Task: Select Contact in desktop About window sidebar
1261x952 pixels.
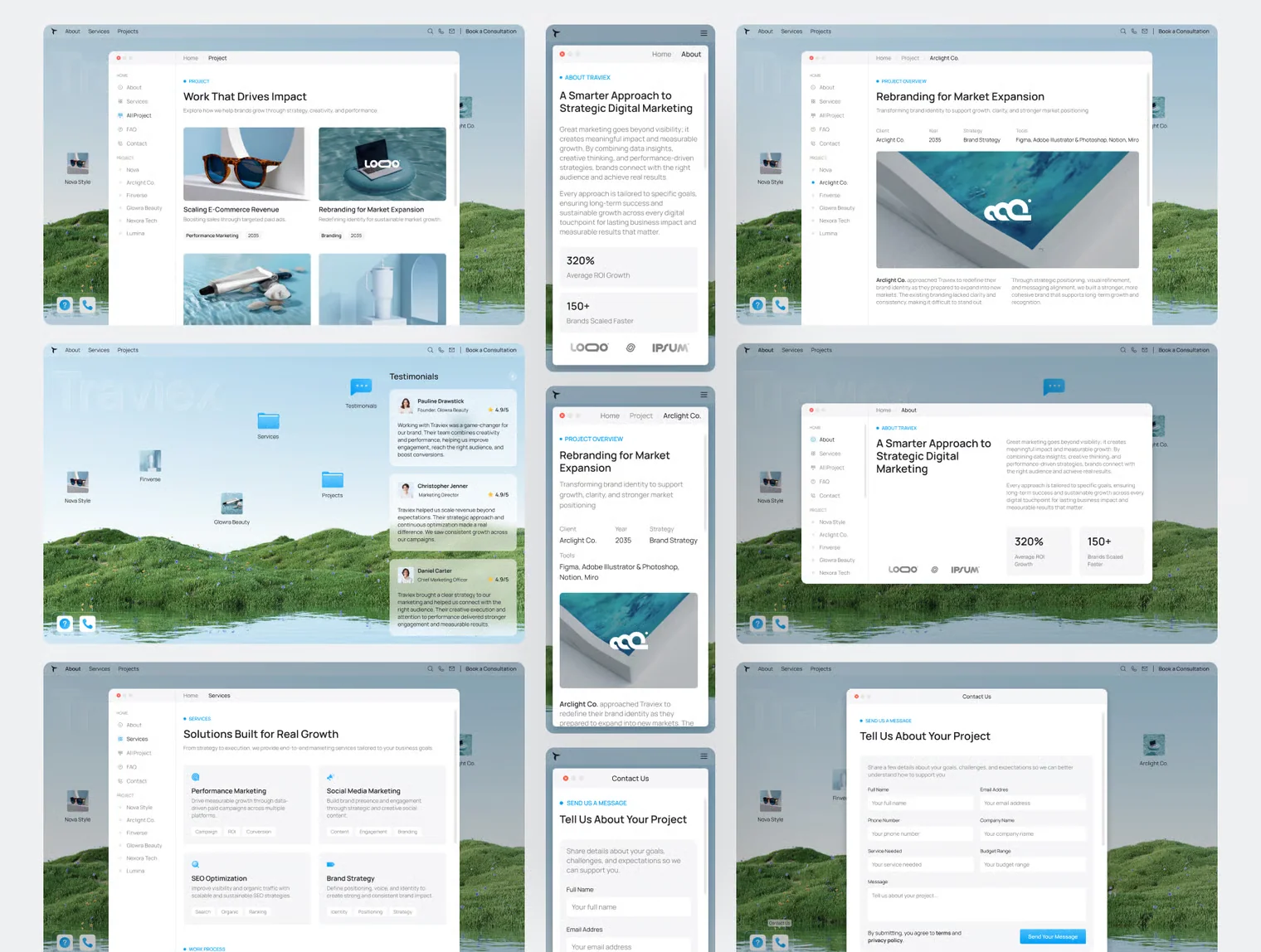Action: 830,496
